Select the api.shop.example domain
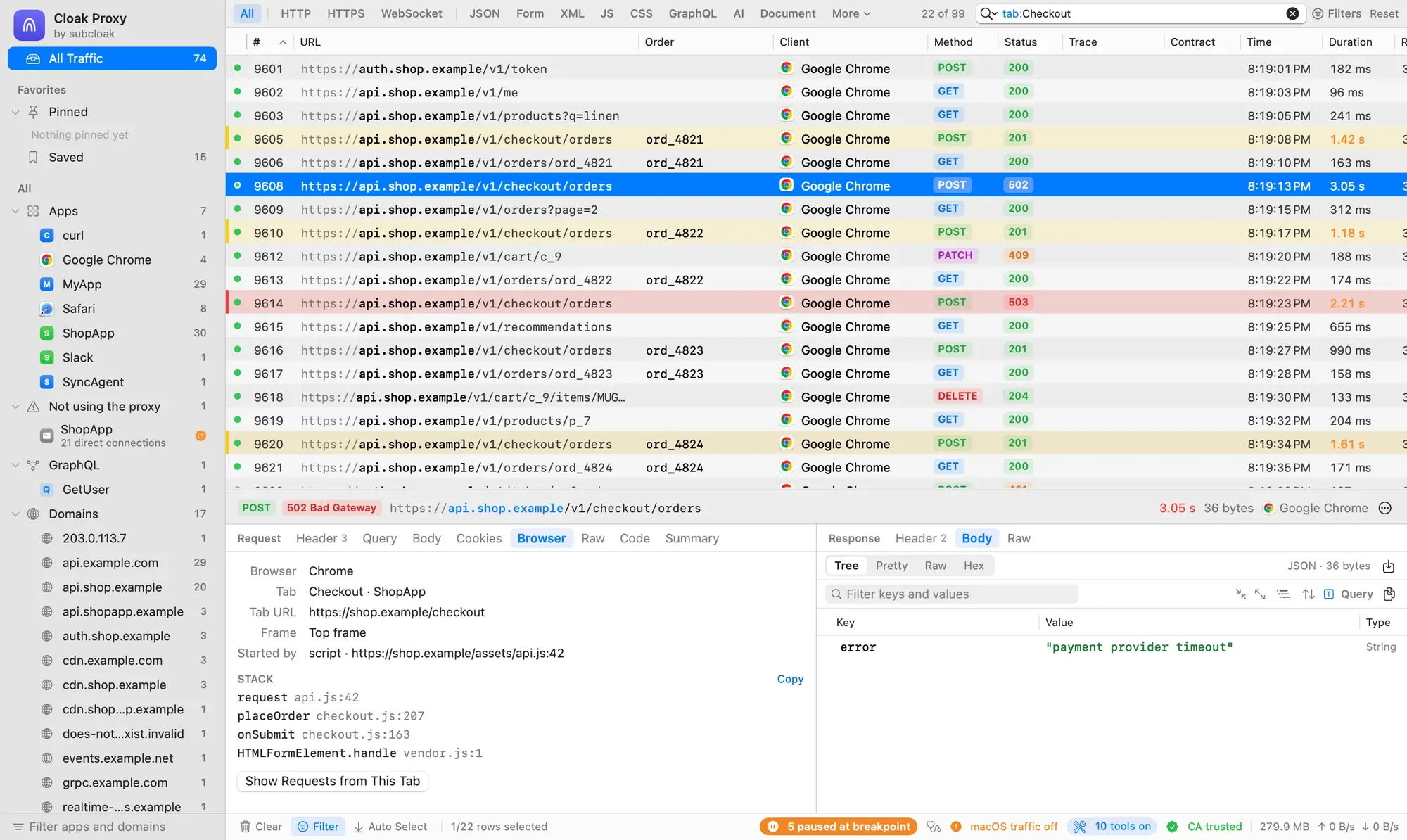Screen dimensions: 1407x840 112,587
